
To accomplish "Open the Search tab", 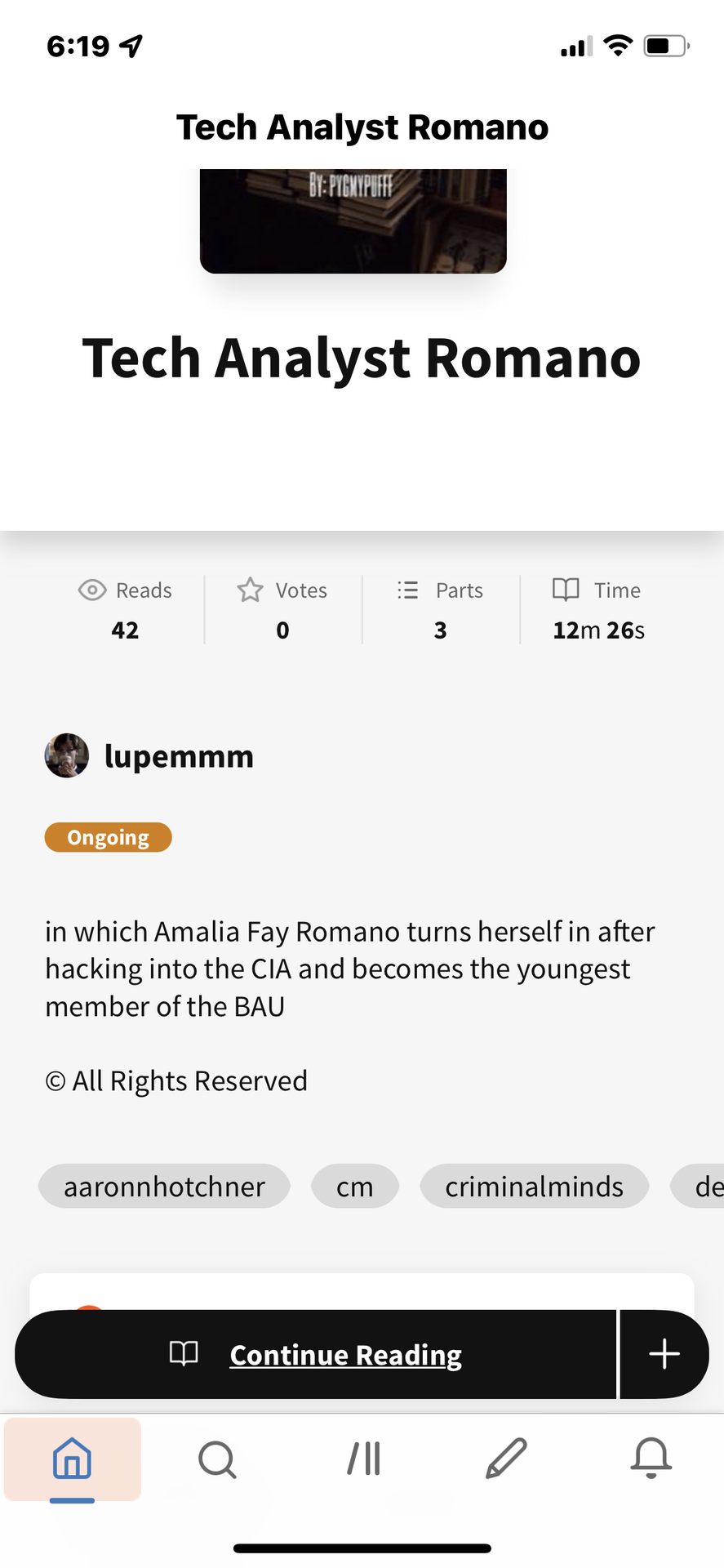I will pos(217,1459).
